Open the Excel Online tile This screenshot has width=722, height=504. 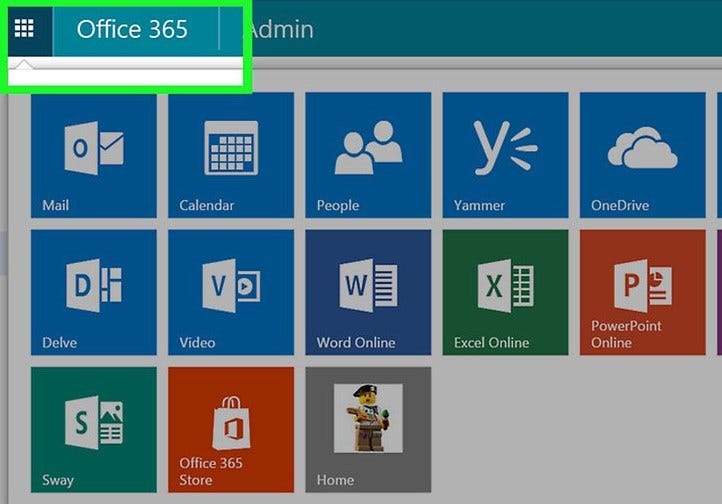[506, 292]
